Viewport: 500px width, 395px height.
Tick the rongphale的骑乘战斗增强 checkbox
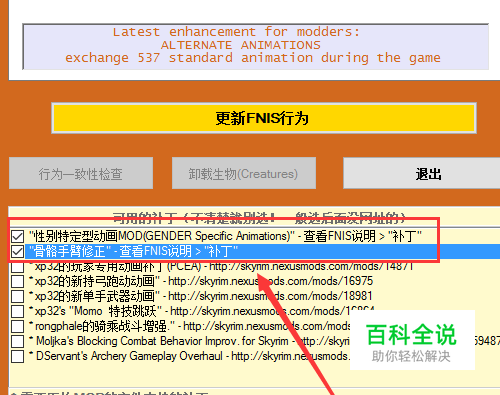(x=17, y=326)
